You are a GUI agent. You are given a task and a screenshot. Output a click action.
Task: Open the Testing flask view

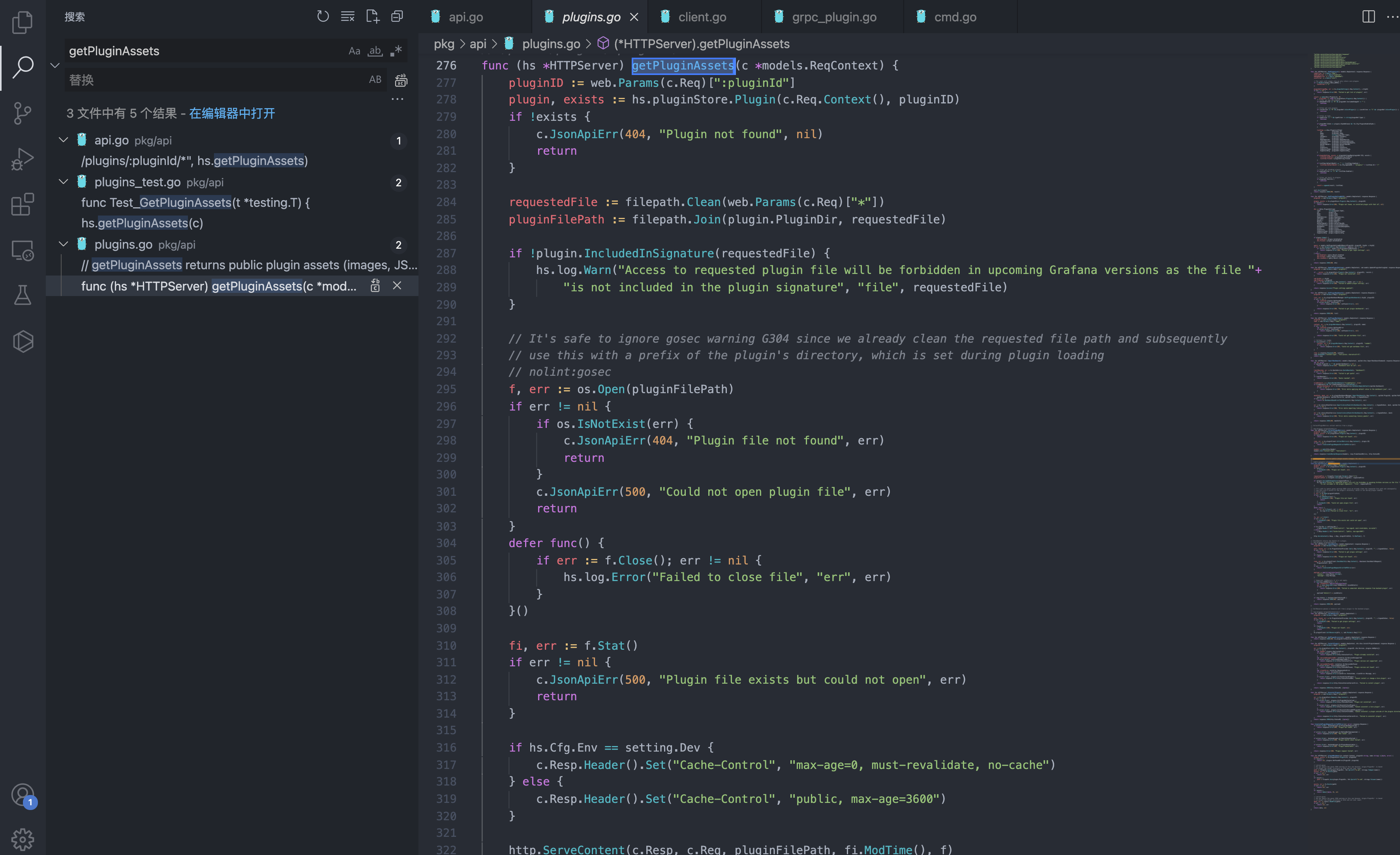coord(22,295)
